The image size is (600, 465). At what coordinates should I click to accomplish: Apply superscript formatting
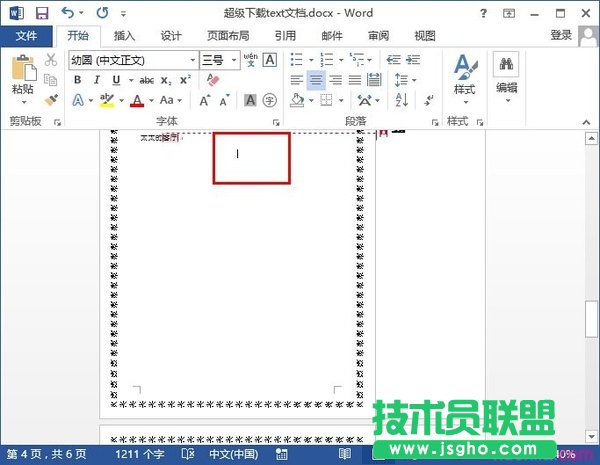[185, 80]
